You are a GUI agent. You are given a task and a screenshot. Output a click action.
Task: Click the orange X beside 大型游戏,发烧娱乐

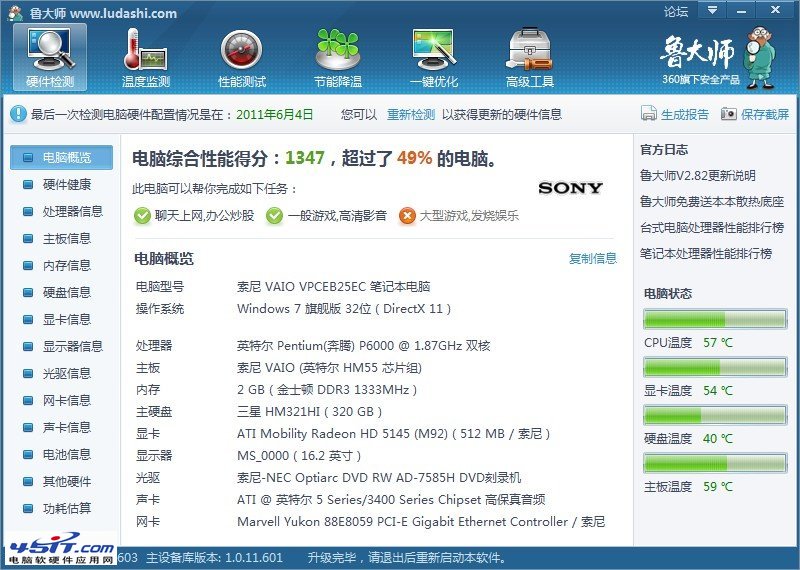[407, 216]
